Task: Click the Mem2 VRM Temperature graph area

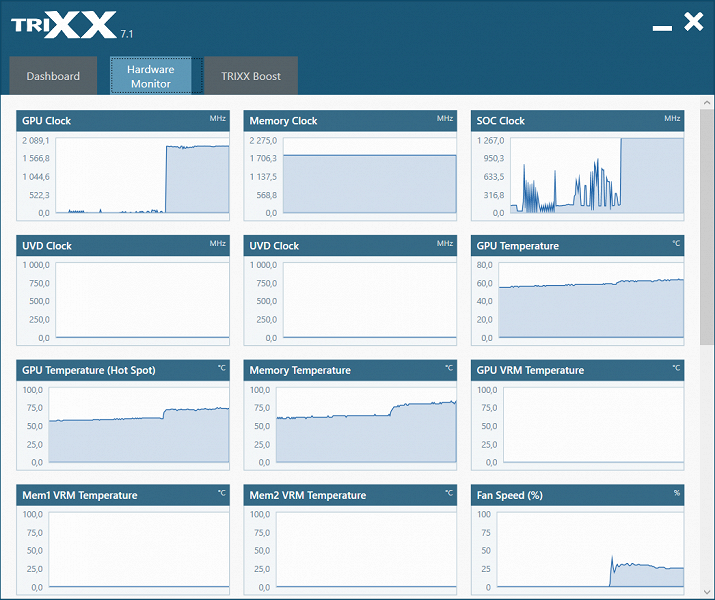Action: point(366,549)
